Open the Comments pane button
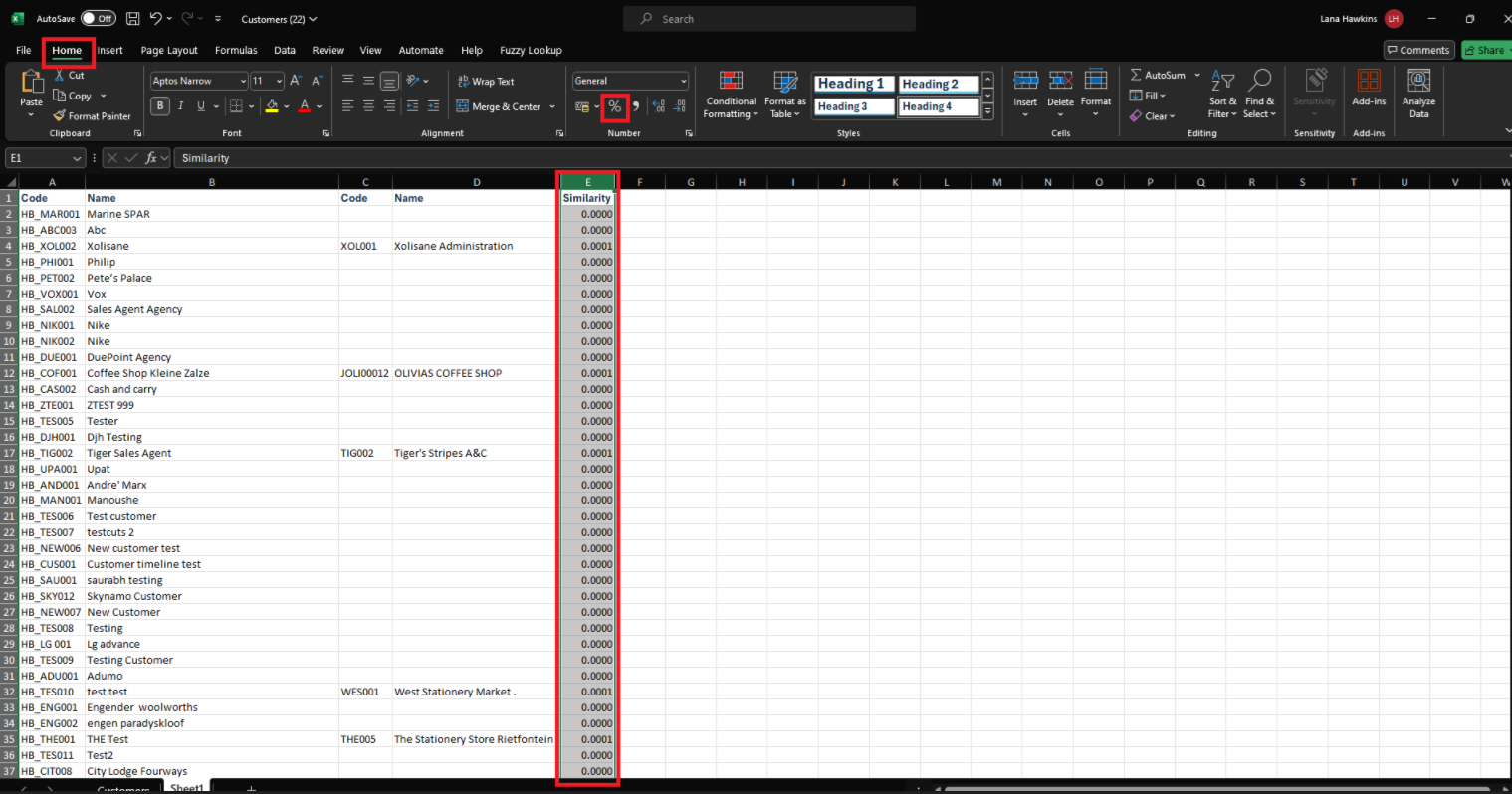The width and height of the screenshot is (1512, 794). [1418, 50]
